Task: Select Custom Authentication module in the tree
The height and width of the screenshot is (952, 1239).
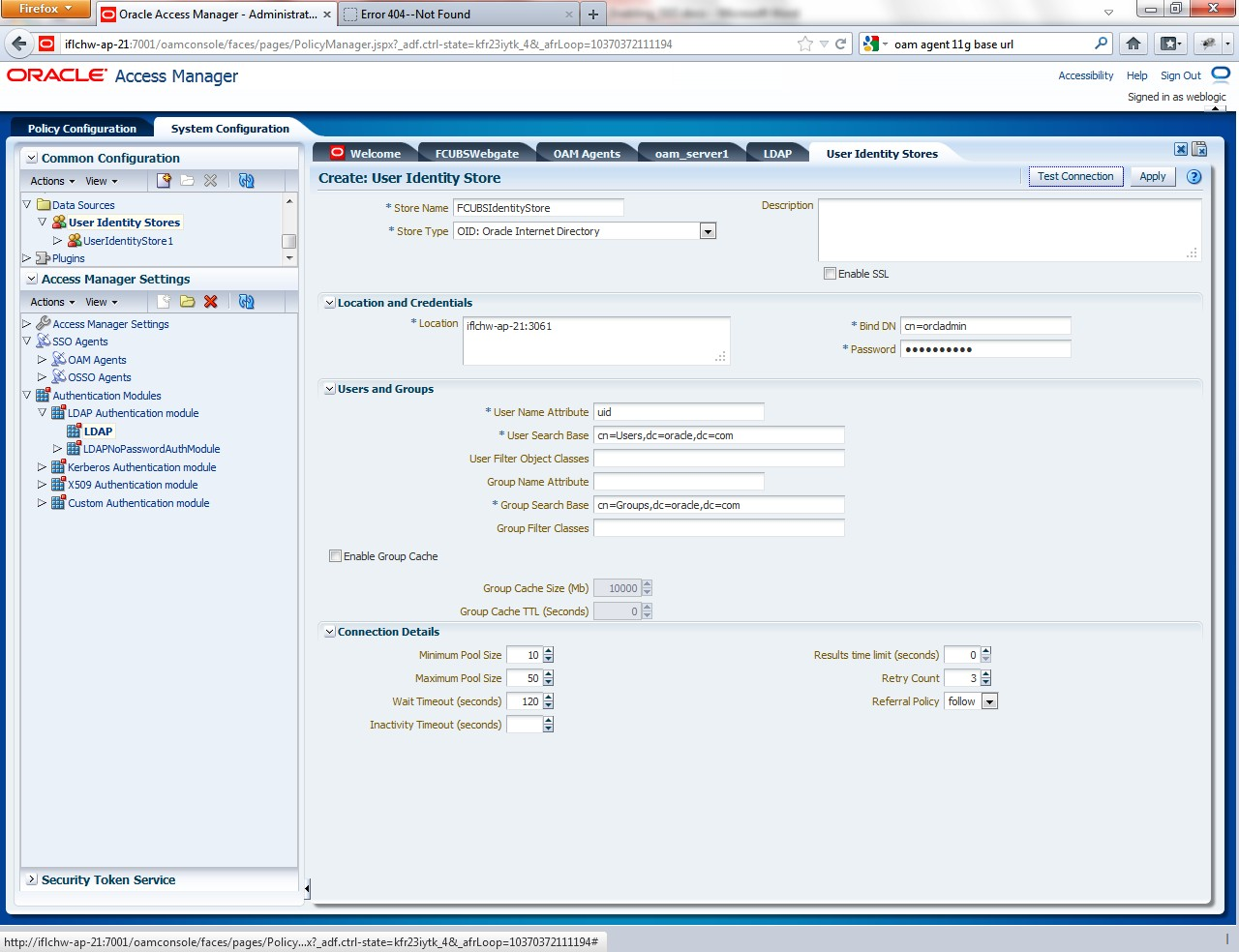Action: click(138, 503)
